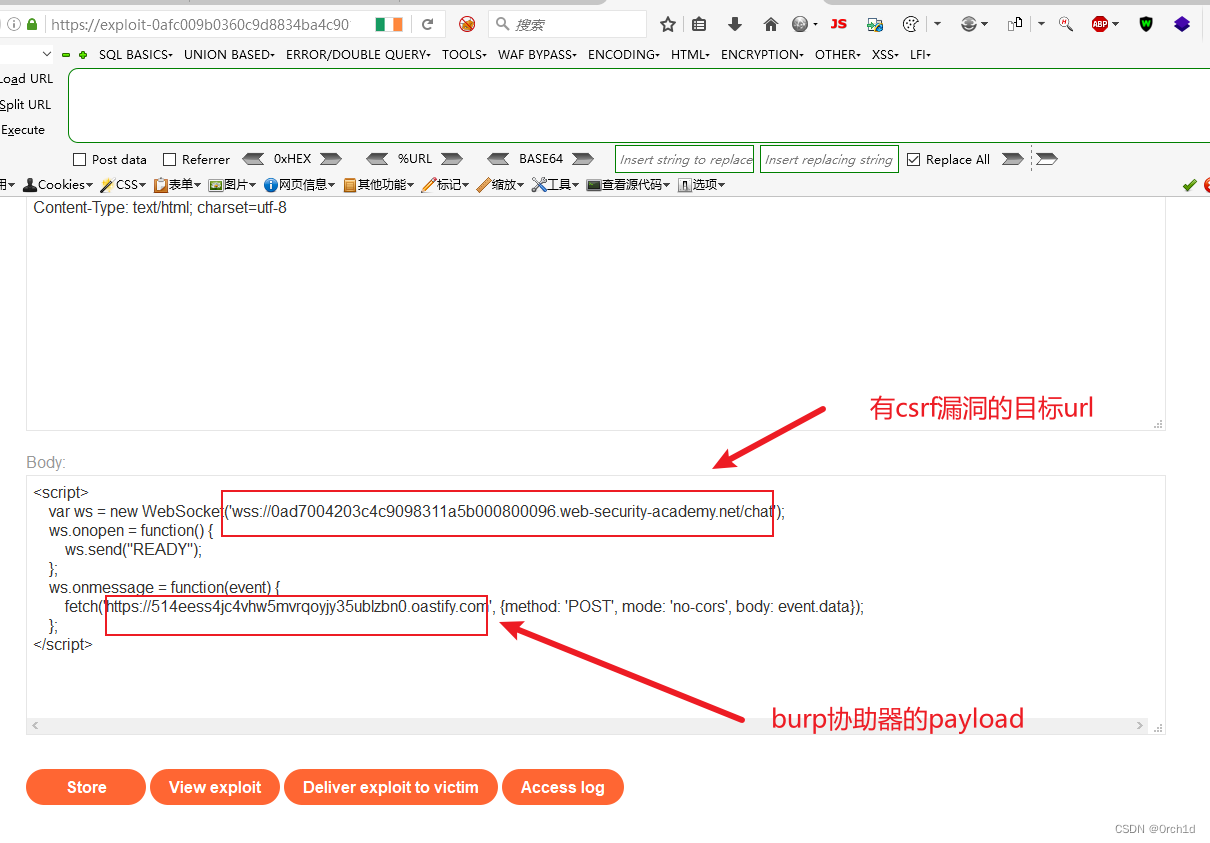Open HTML dropdown menu

coord(690,55)
